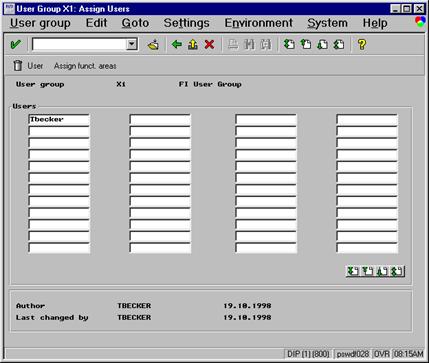
Task: Click the Last changed by TBECKER value
Action: 134,318
